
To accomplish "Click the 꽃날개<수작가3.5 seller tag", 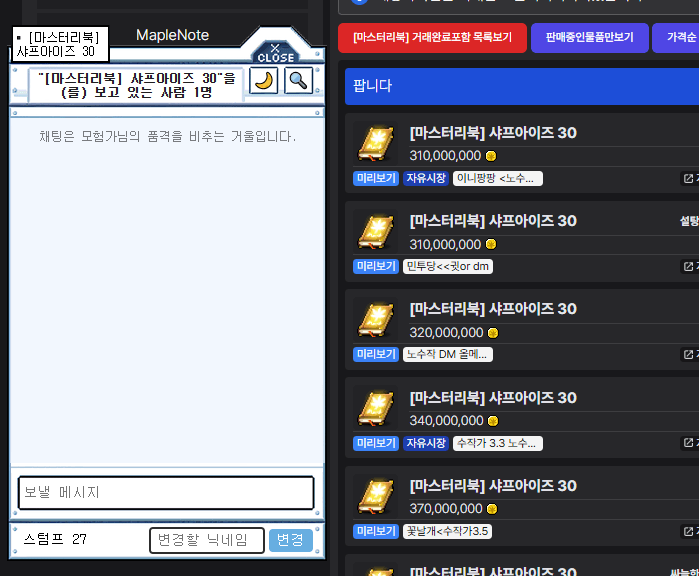I will tap(447, 531).
